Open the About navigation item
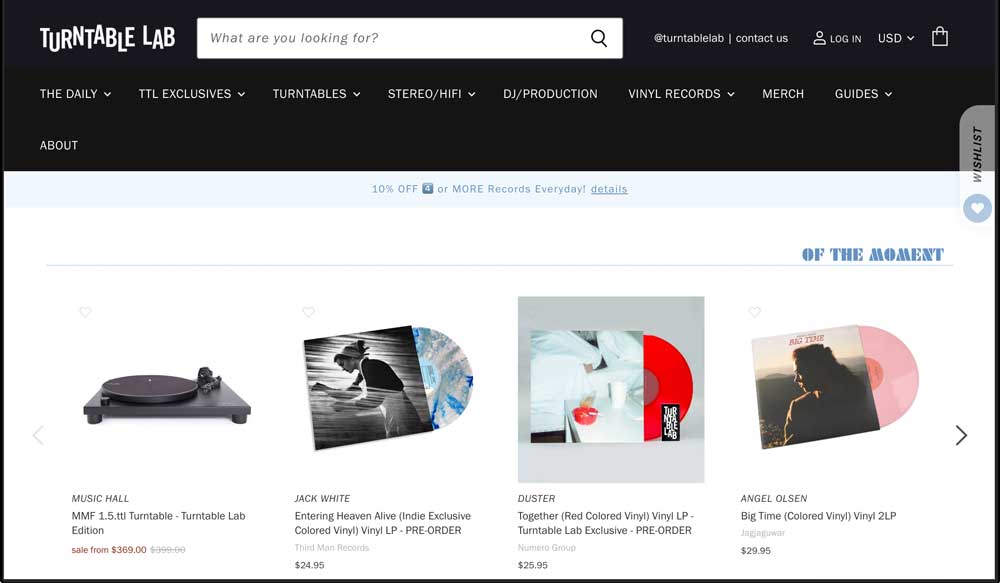This screenshot has height=583, width=1000. point(59,145)
